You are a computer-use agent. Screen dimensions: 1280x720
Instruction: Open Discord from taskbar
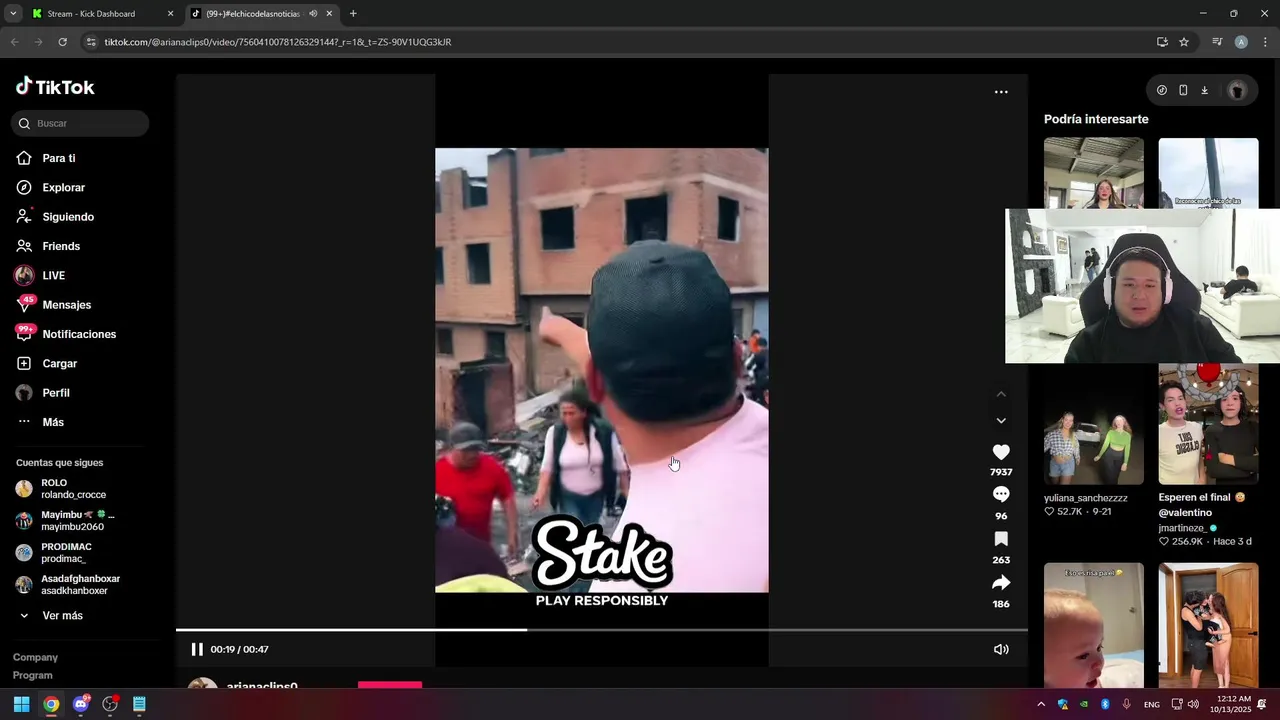click(x=81, y=704)
